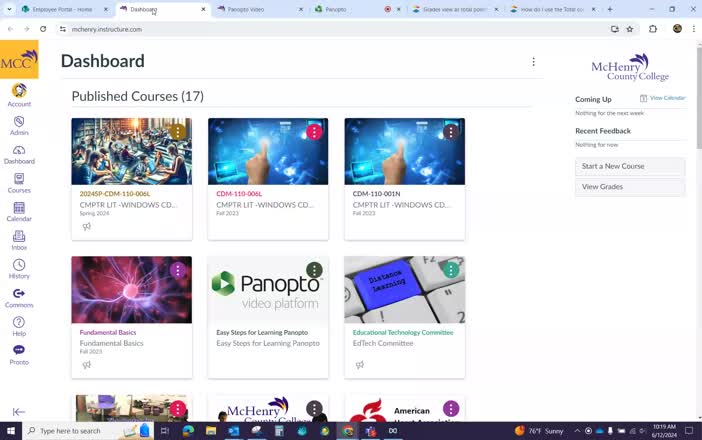Open the tab search dropdown arrow
The image size is (702, 440).
[x=9, y=9]
